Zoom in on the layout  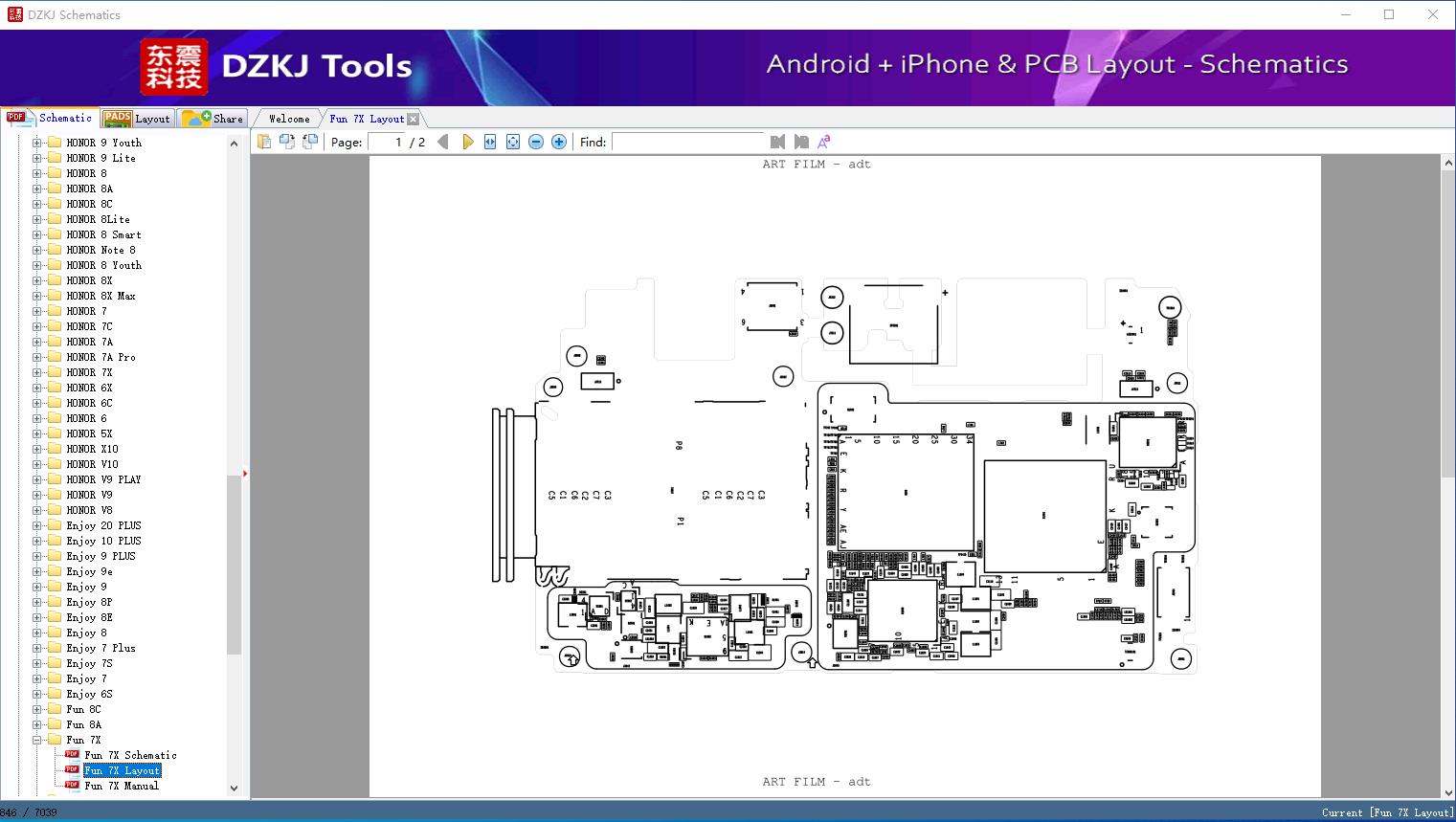point(559,142)
